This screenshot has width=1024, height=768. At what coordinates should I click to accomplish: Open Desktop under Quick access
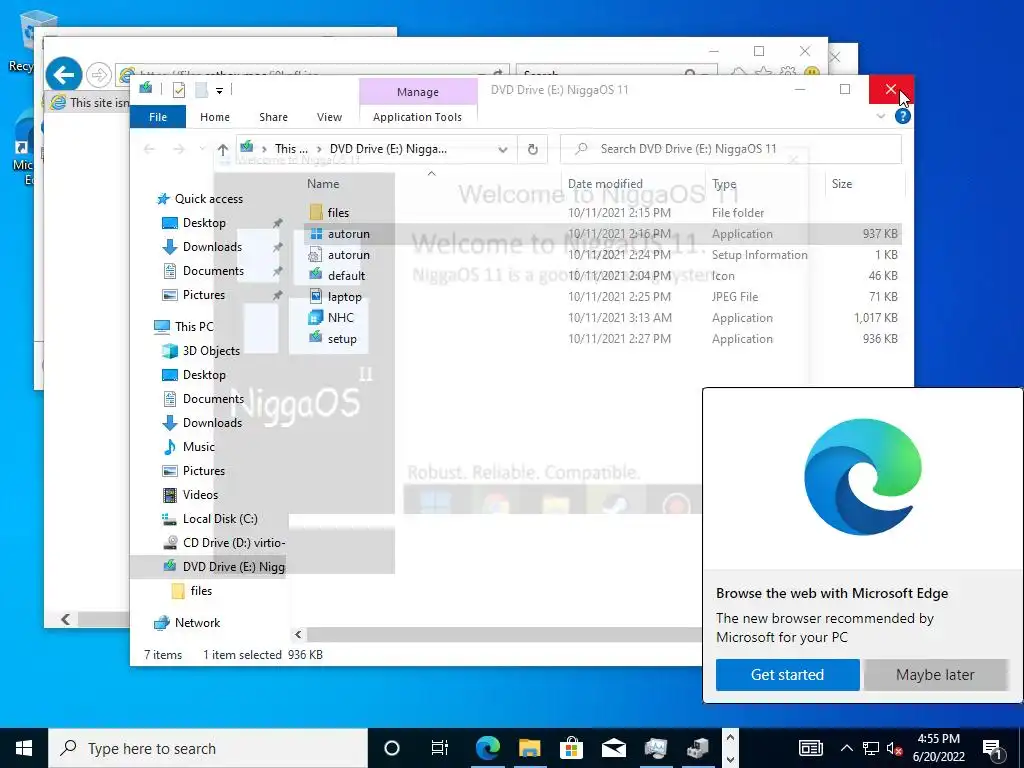[x=204, y=223]
